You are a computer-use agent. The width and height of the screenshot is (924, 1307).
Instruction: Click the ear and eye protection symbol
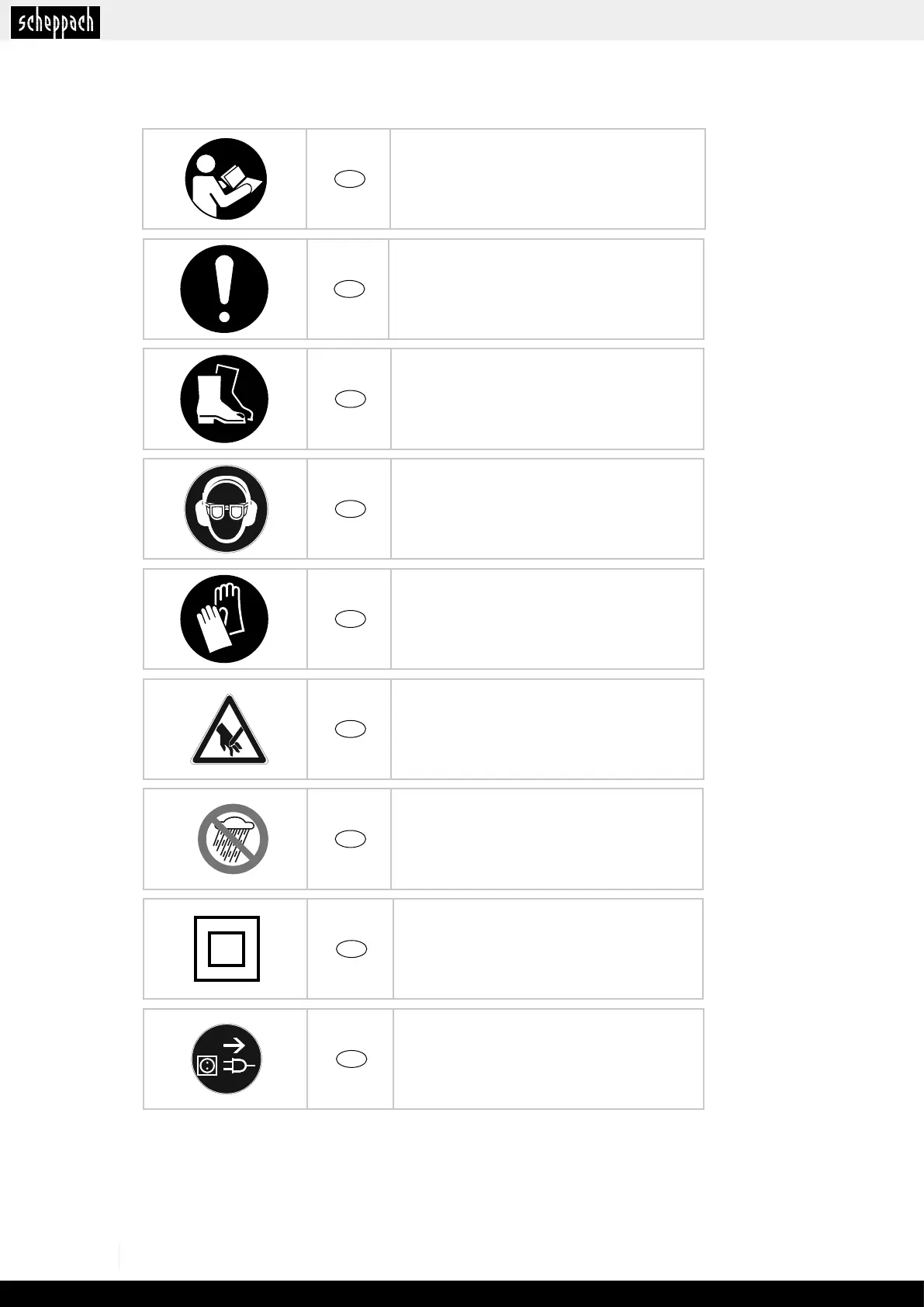[x=226, y=509]
